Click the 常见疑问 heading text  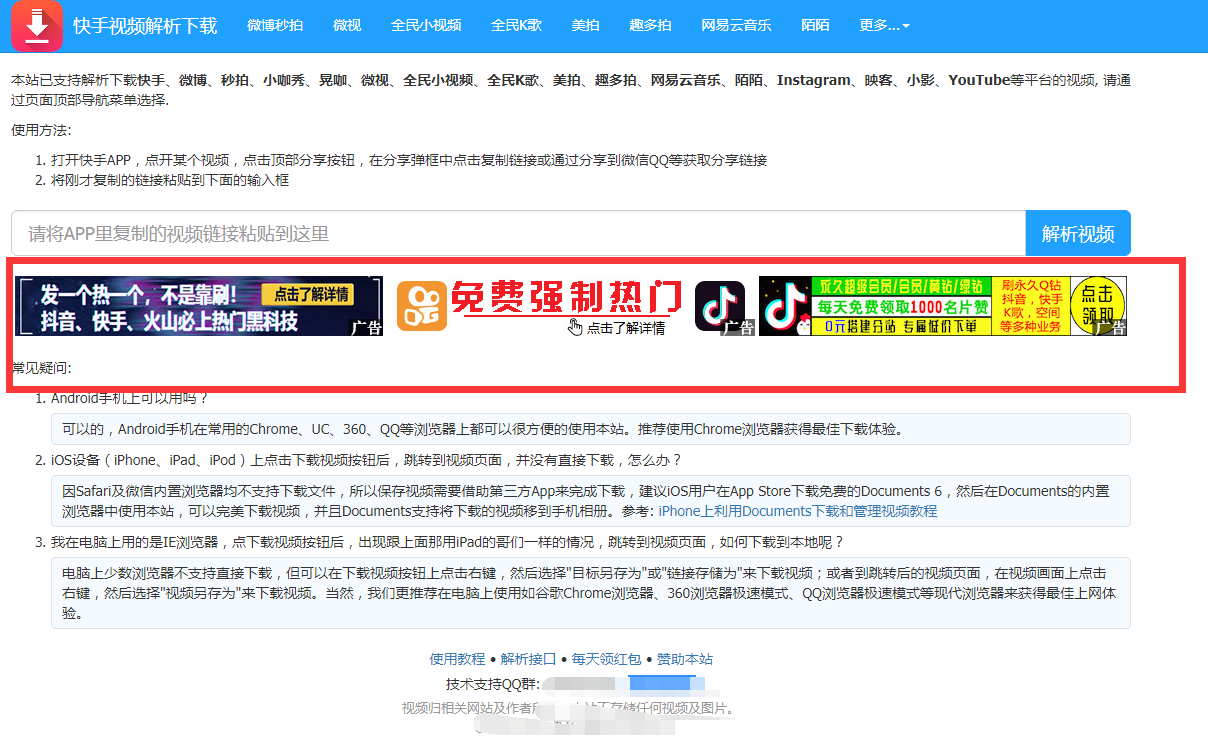point(41,368)
